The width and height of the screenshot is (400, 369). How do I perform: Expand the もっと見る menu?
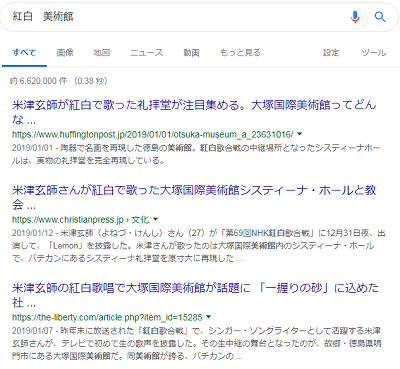pos(240,52)
